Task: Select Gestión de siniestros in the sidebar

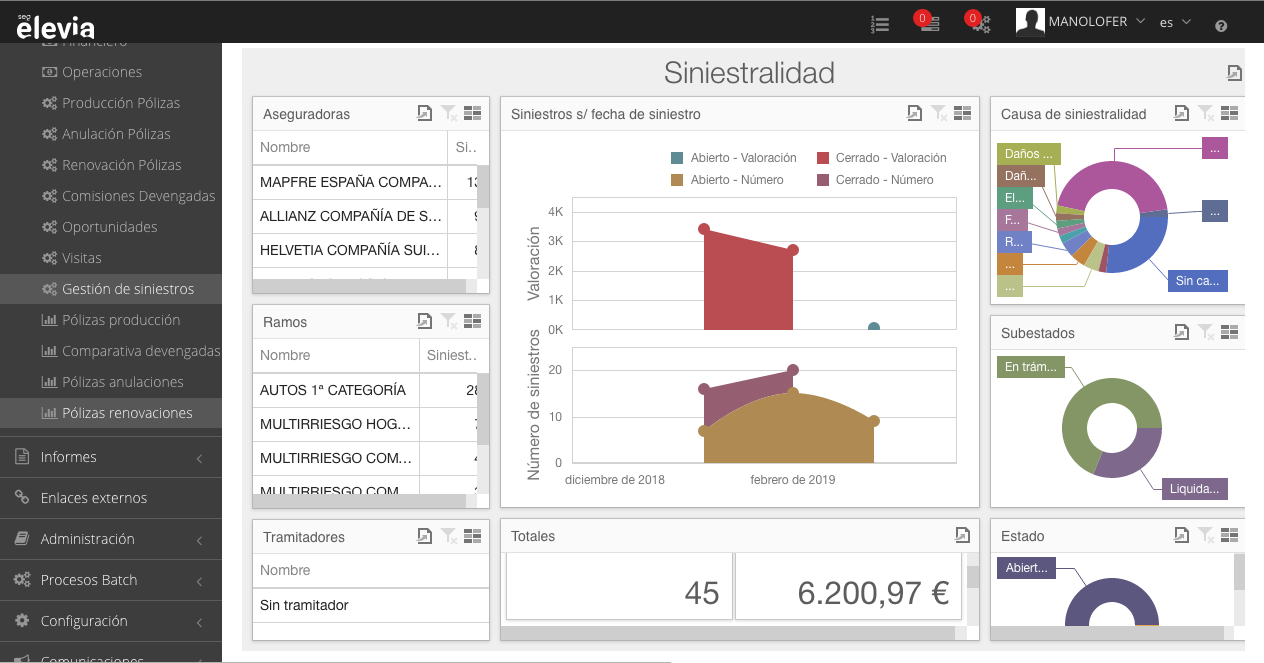Action: point(111,289)
